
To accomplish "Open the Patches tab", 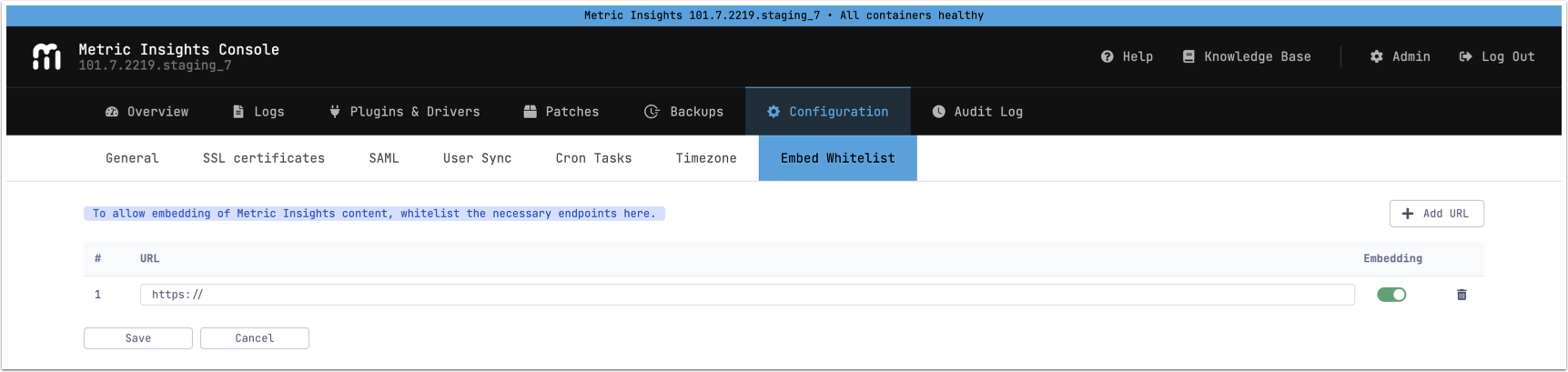I will coord(561,112).
